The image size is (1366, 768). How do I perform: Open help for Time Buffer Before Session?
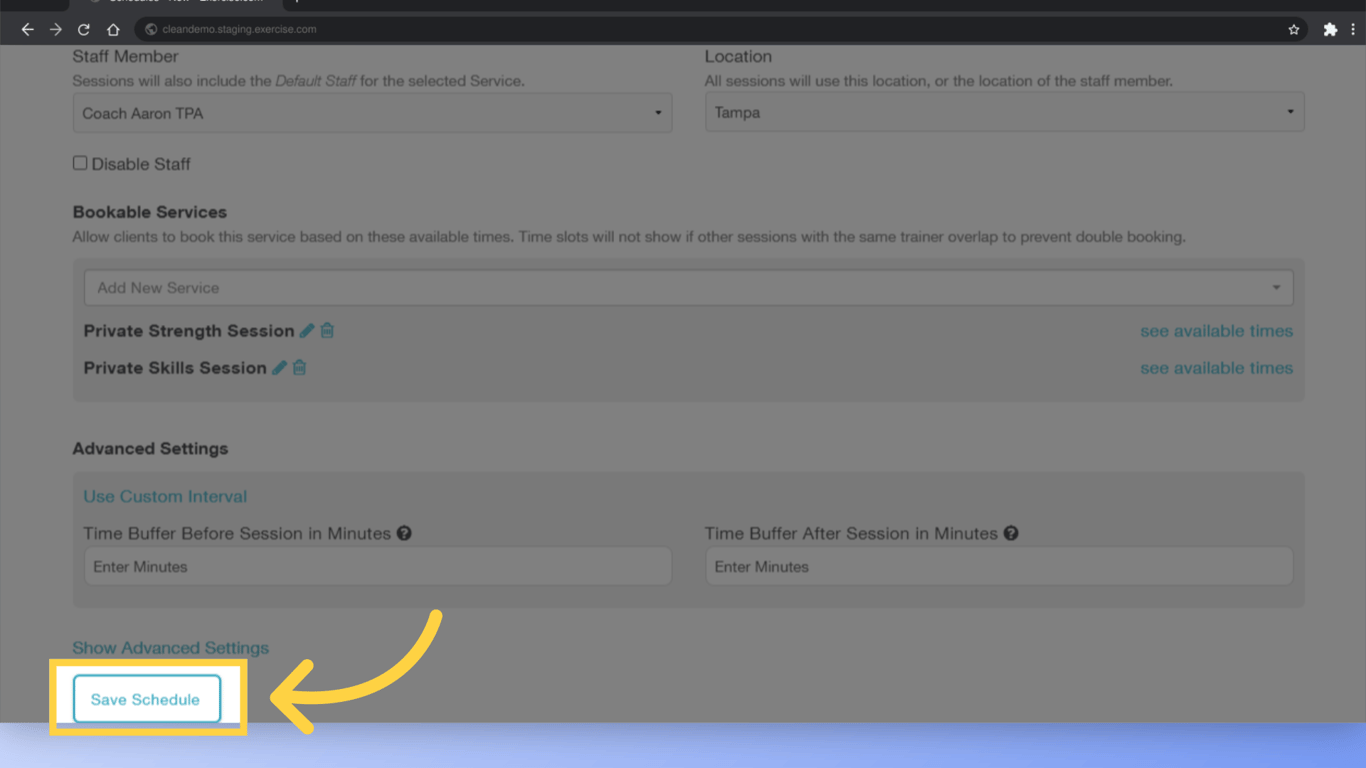click(x=404, y=533)
